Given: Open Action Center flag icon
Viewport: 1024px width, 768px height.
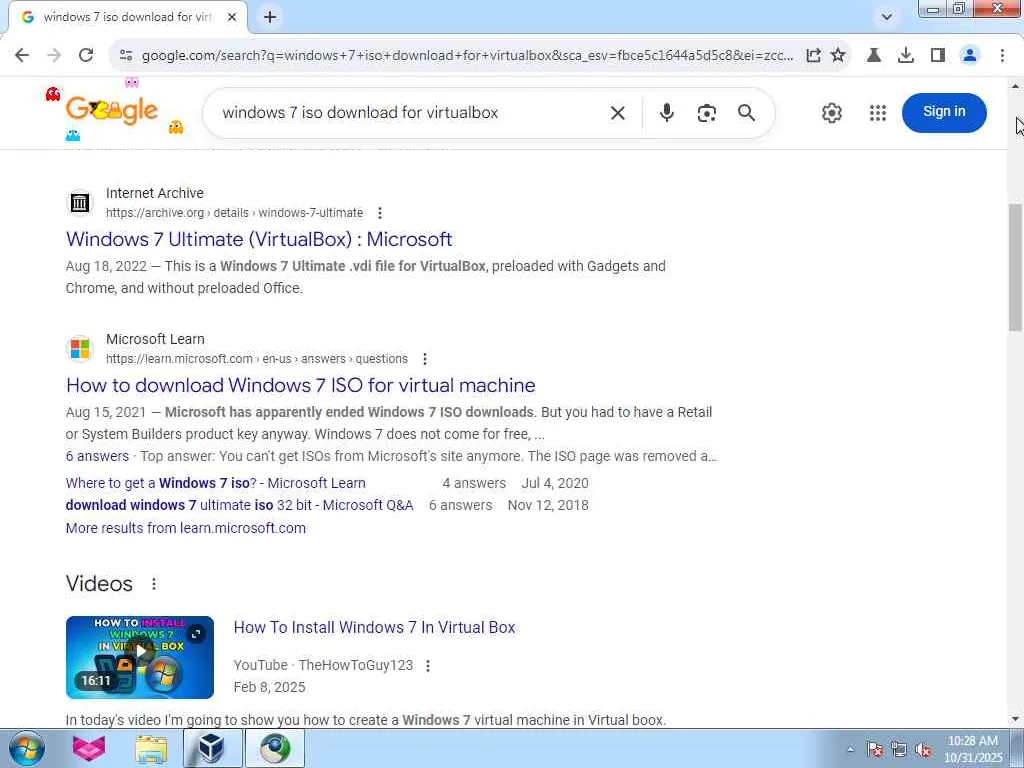Looking at the screenshot, I should (x=875, y=750).
